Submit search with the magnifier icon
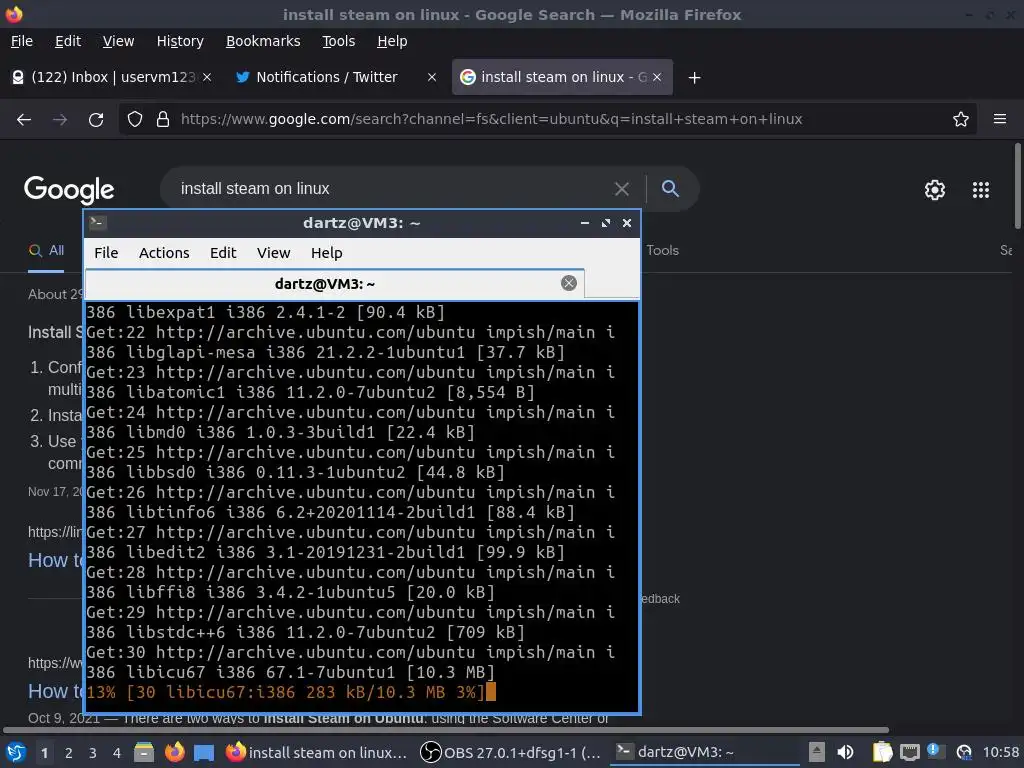The height and width of the screenshot is (768, 1024). click(670, 189)
